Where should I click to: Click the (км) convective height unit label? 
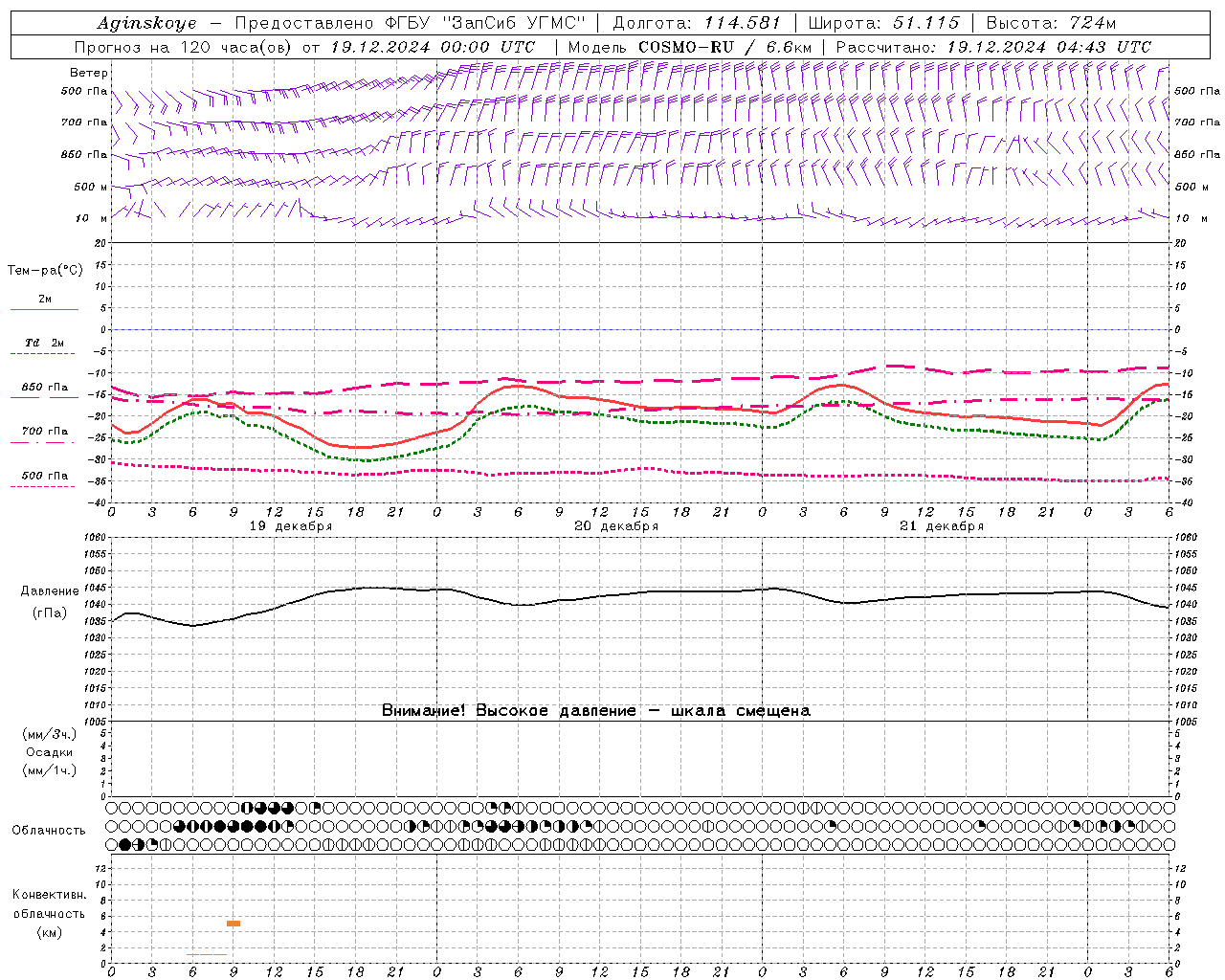coord(50,931)
